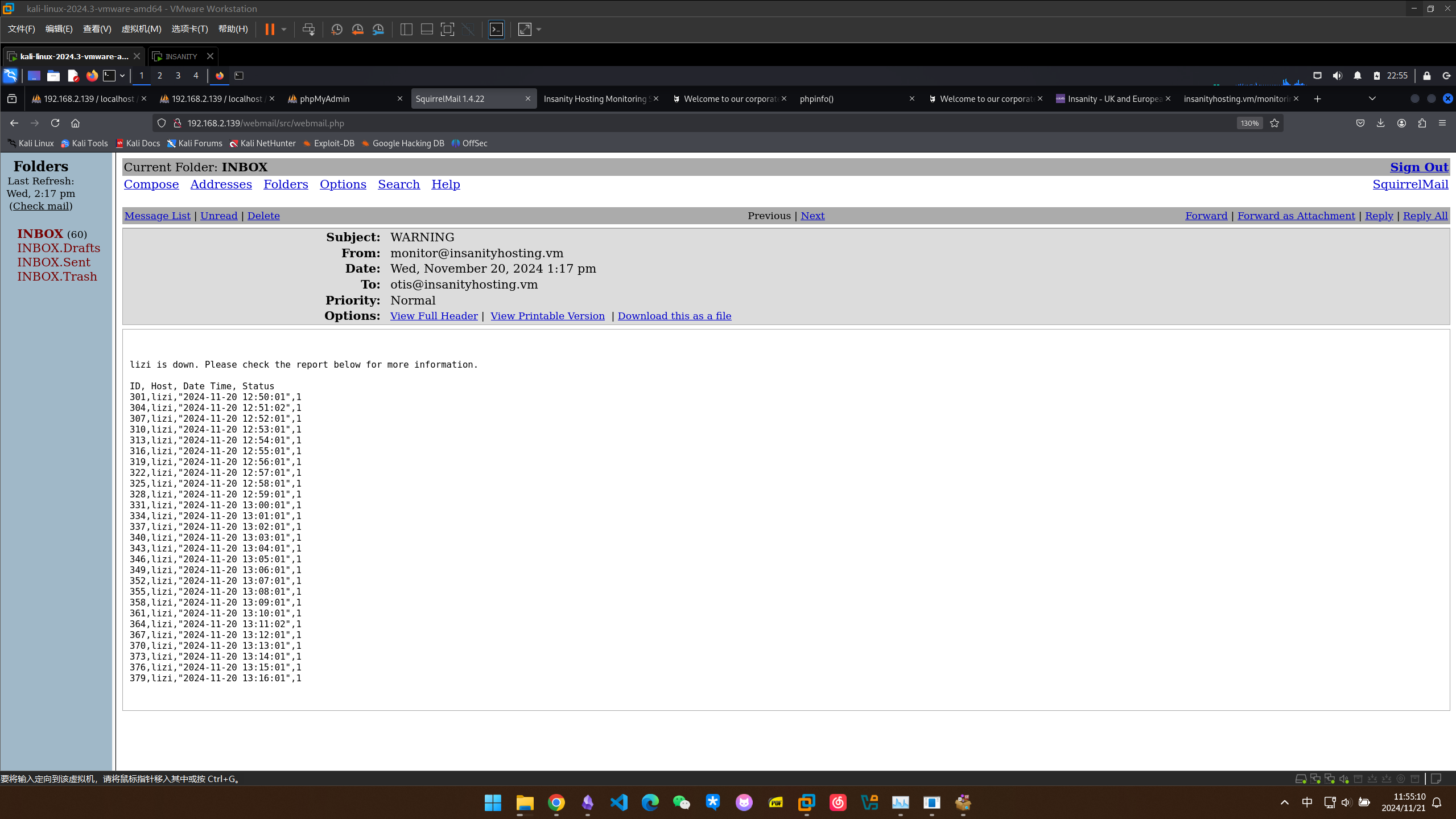The width and height of the screenshot is (1456, 819).
Task: Bookmark this page with star icon
Action: click(1274, 123)
